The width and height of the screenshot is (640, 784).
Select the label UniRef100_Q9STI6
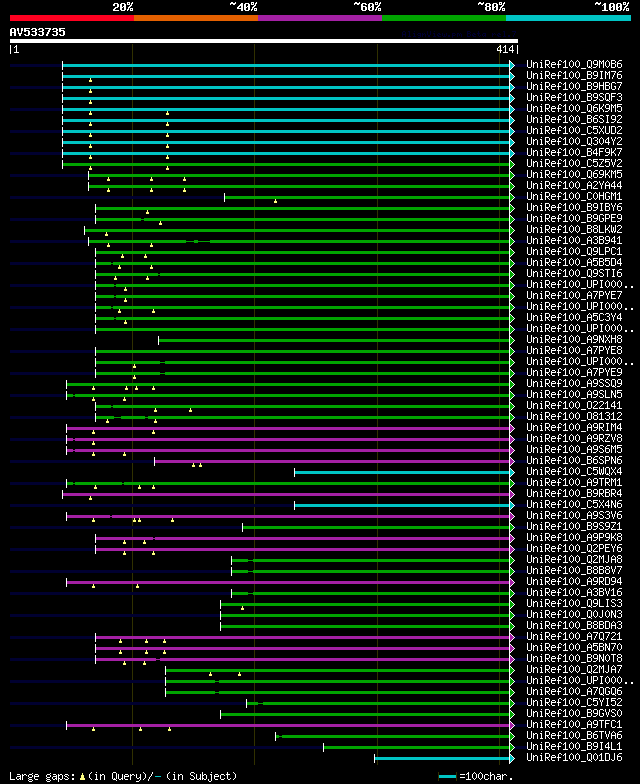coord(574,274)
